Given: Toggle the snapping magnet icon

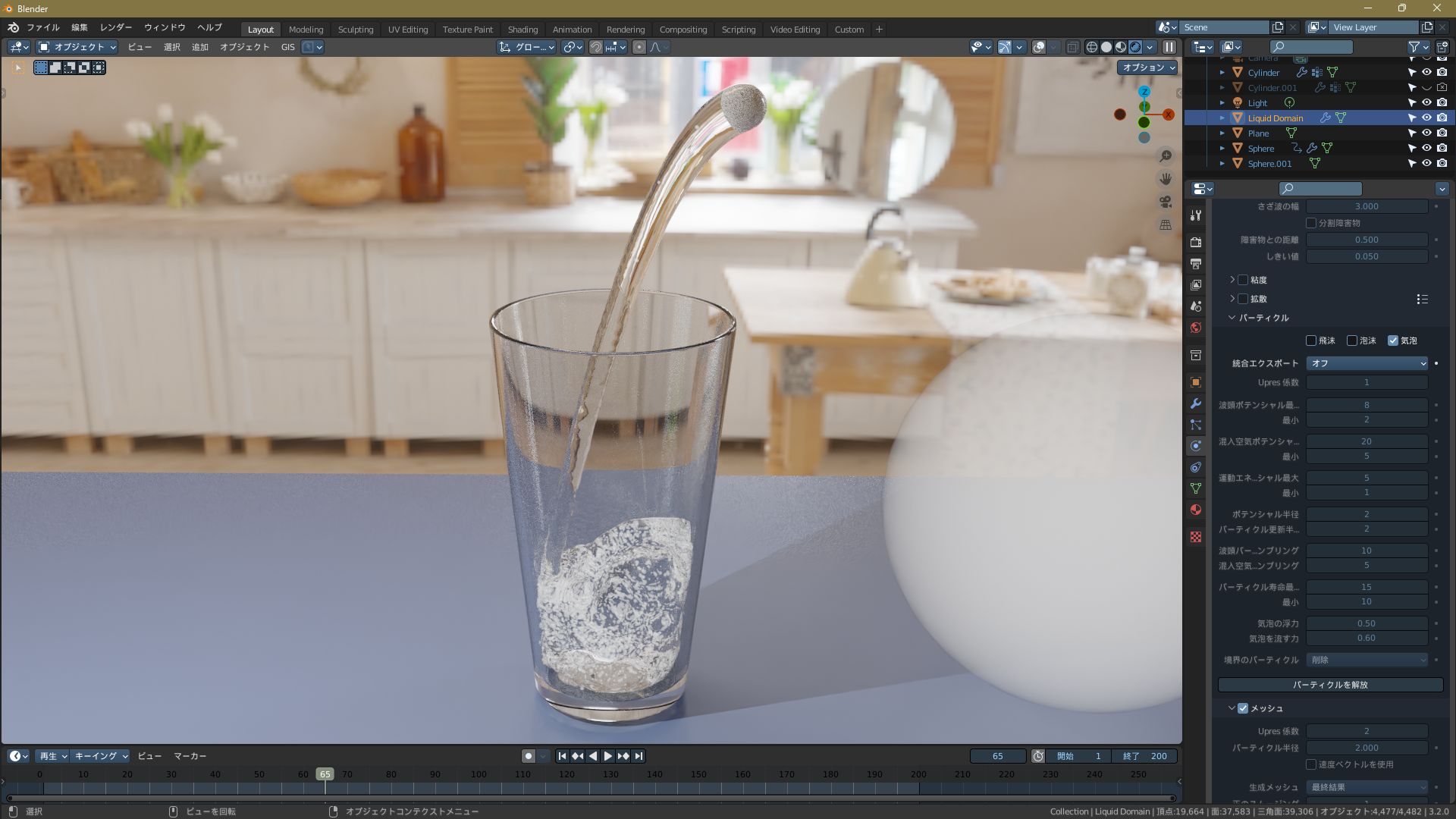Looking at the screenshot, I should pyautogui.click(x=596, y=47).
